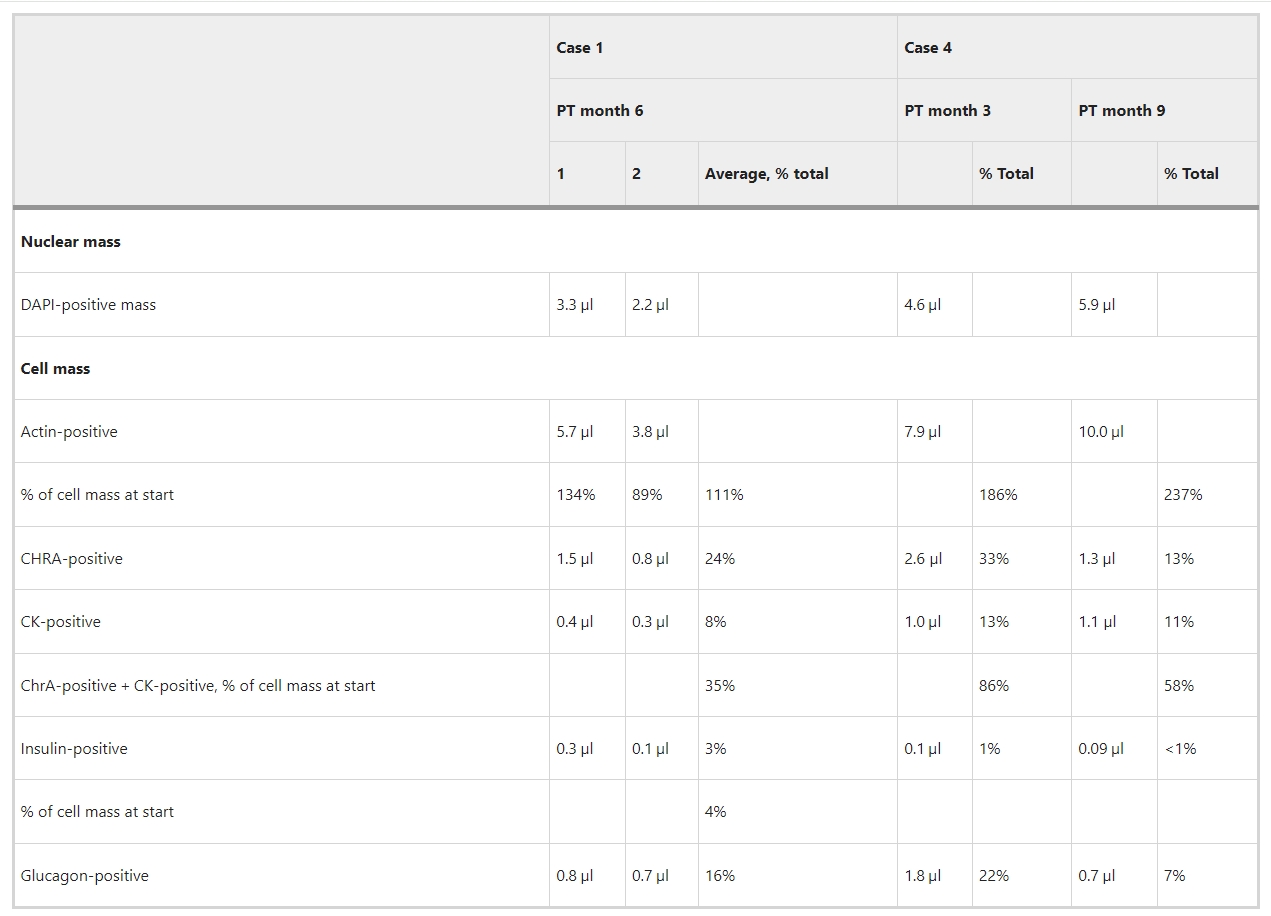Click the 'Average, % total' column header
Screen dimensions: 1271x916
click(x=766, y=174)
